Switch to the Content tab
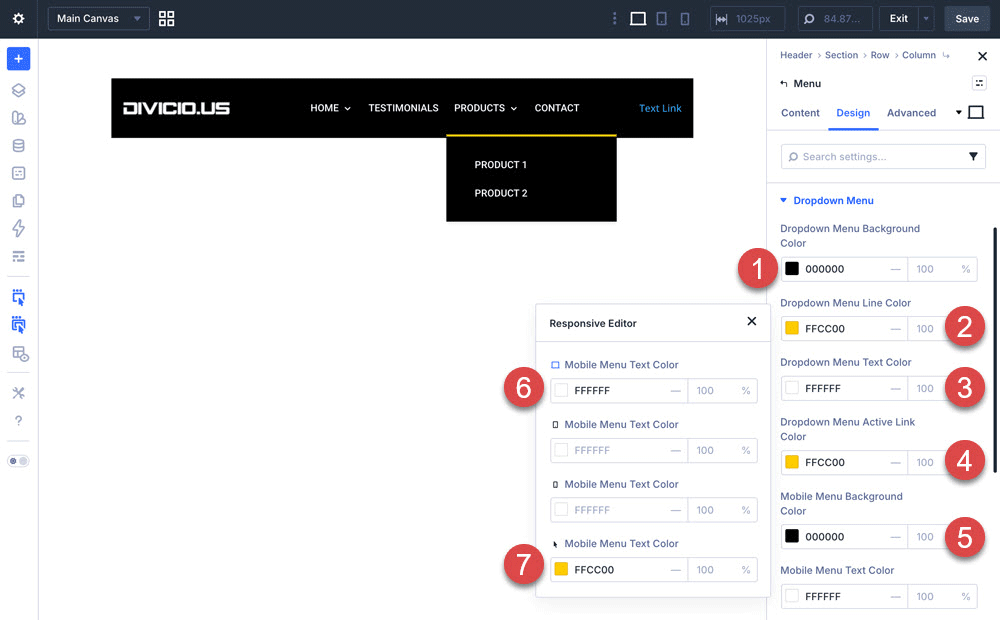 [x=800, y=113]
